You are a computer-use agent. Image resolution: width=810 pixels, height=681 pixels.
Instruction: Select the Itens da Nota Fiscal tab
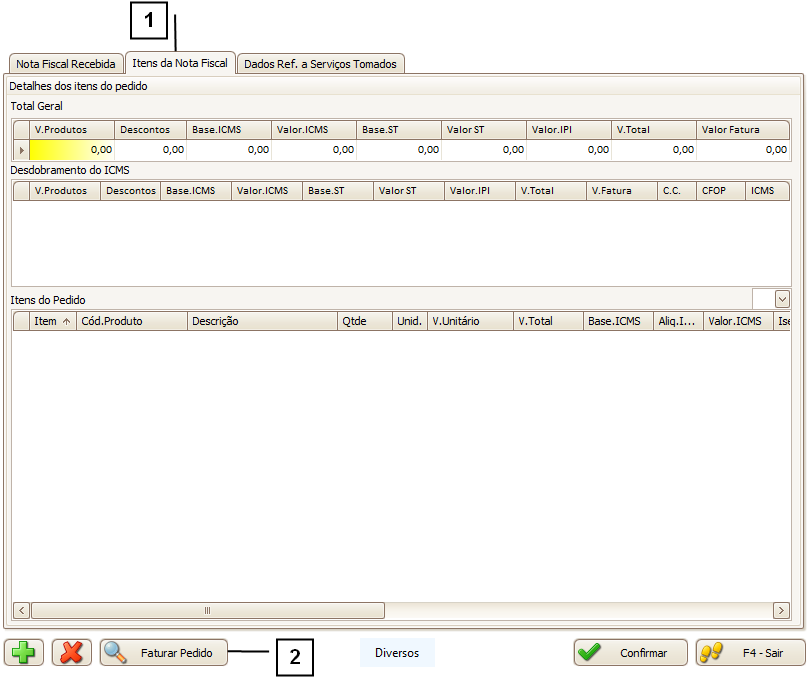tap(180, 63)
